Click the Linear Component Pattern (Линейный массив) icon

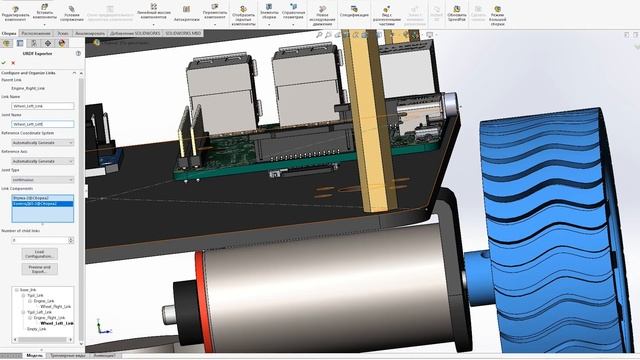click(153, 7)
